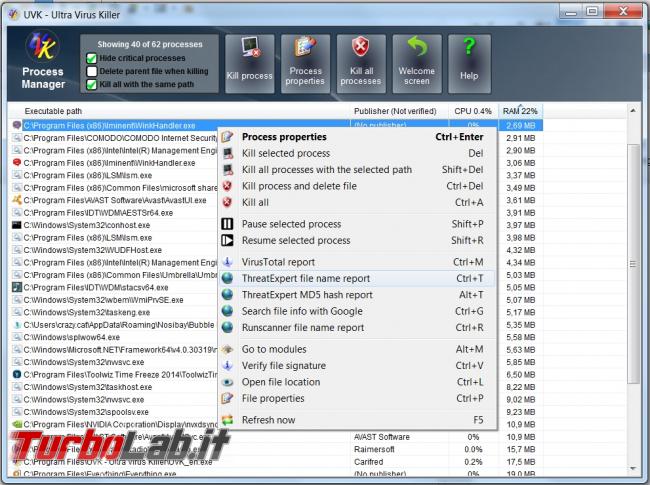Select Kill process and delete file
This screenshot has width=650, height=485.
[357, 186]
